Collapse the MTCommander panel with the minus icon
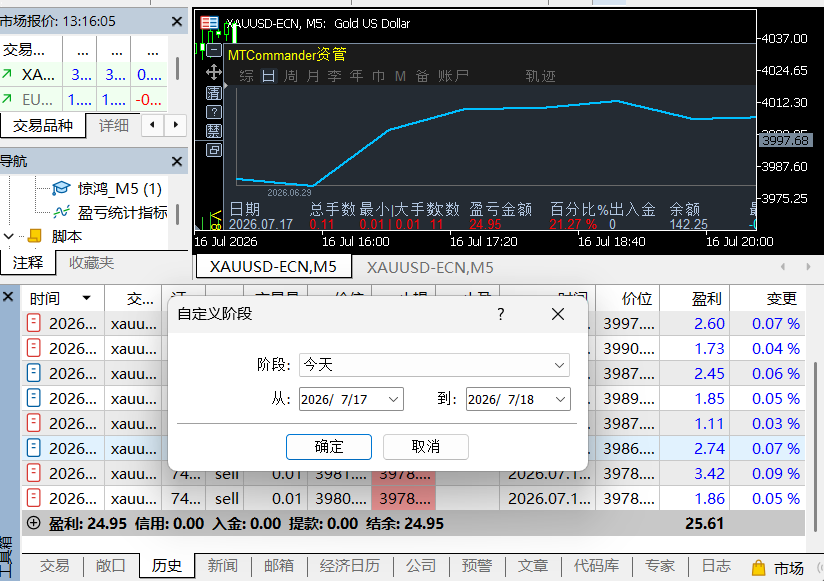 (214, 50)
